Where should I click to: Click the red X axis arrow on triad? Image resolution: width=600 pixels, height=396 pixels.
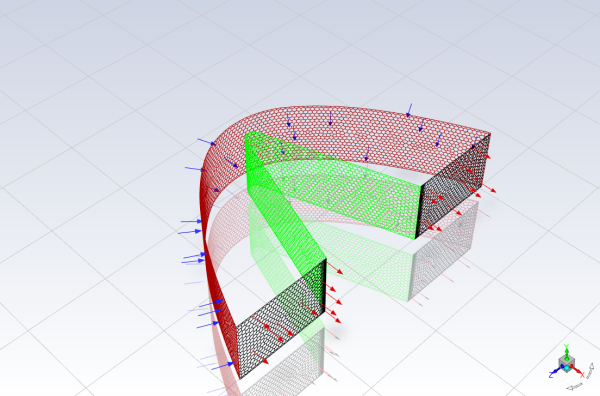[577, 371]
